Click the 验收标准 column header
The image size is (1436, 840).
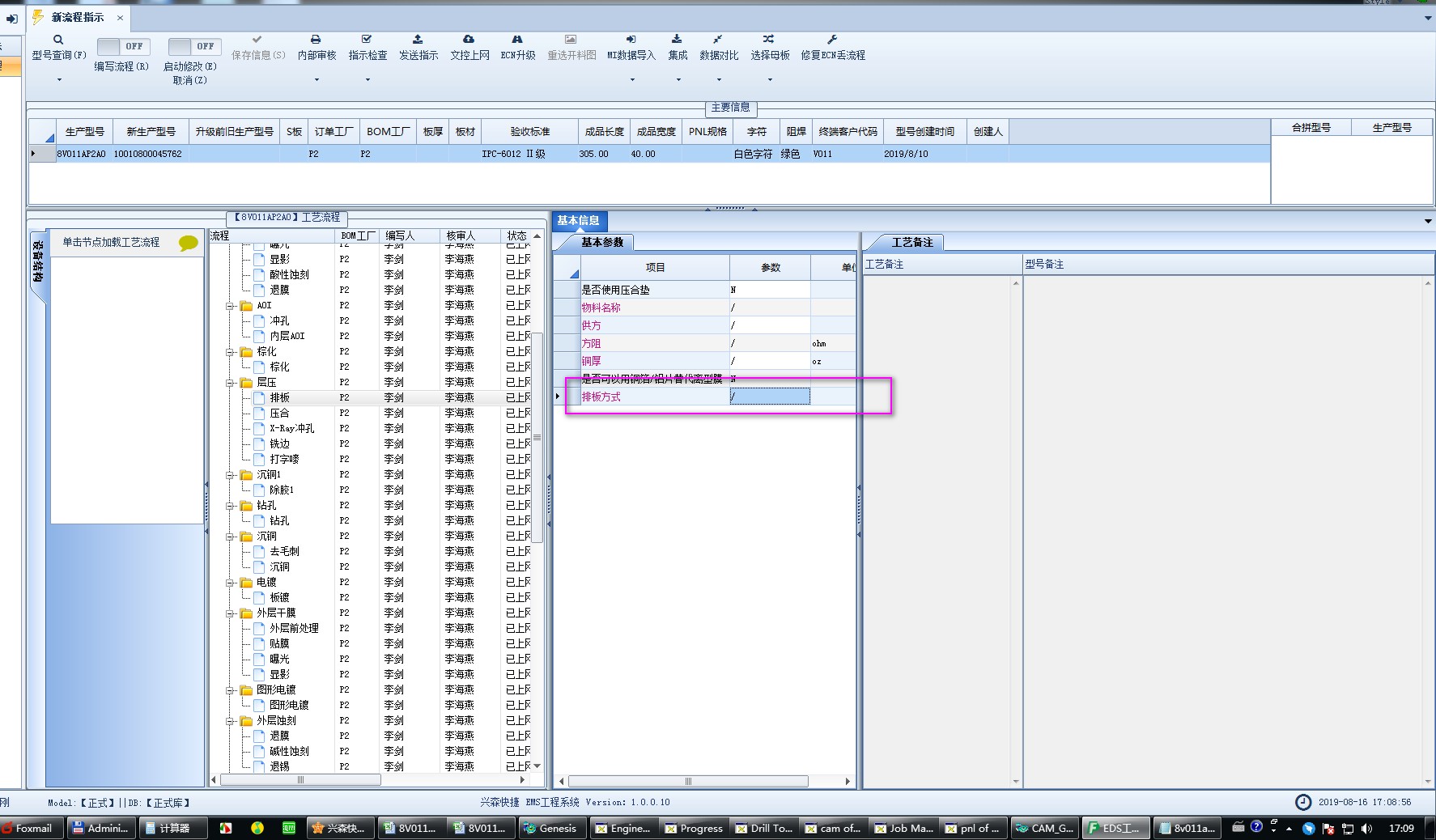529,131
